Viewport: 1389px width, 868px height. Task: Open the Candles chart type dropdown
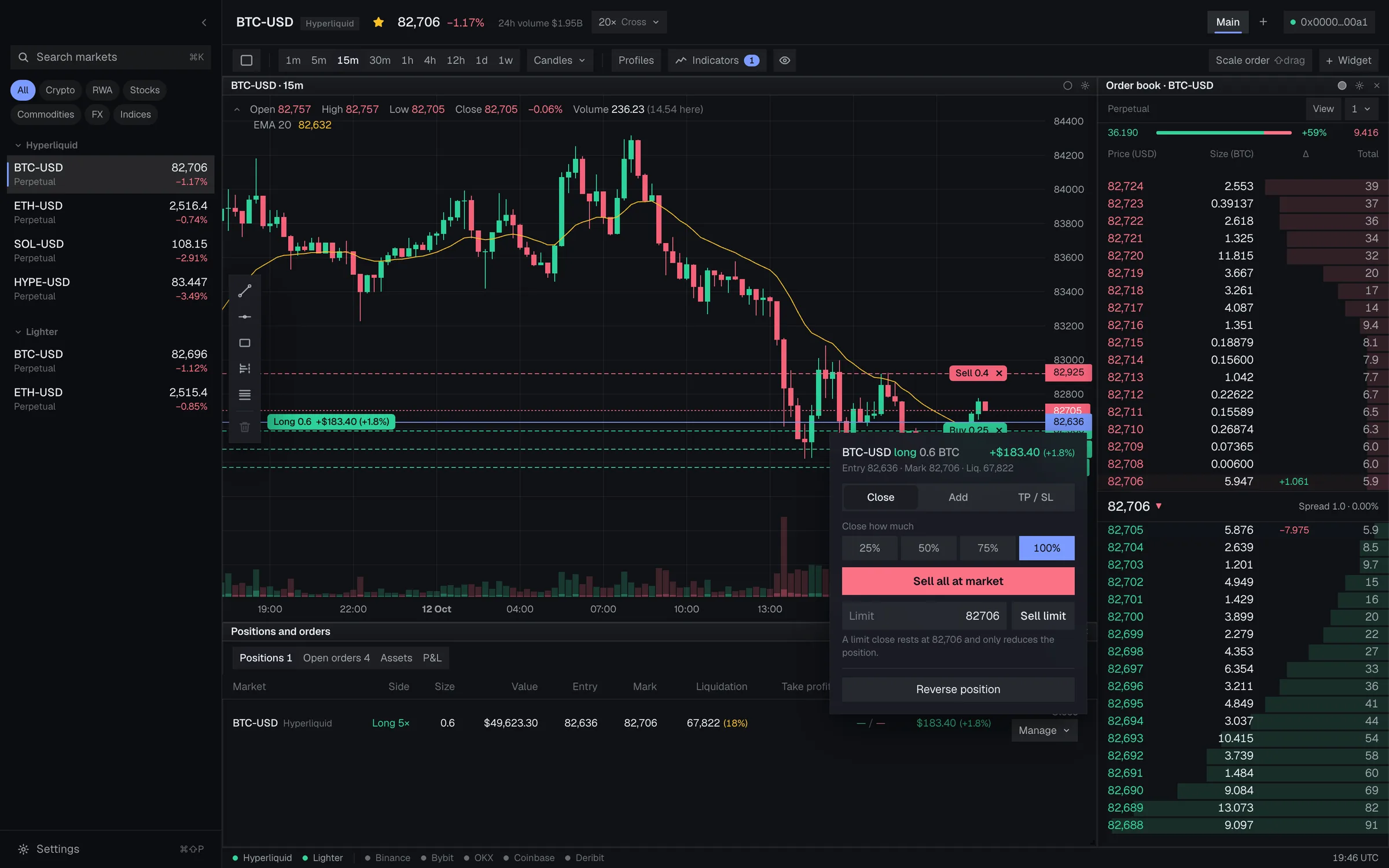[560, 60]
